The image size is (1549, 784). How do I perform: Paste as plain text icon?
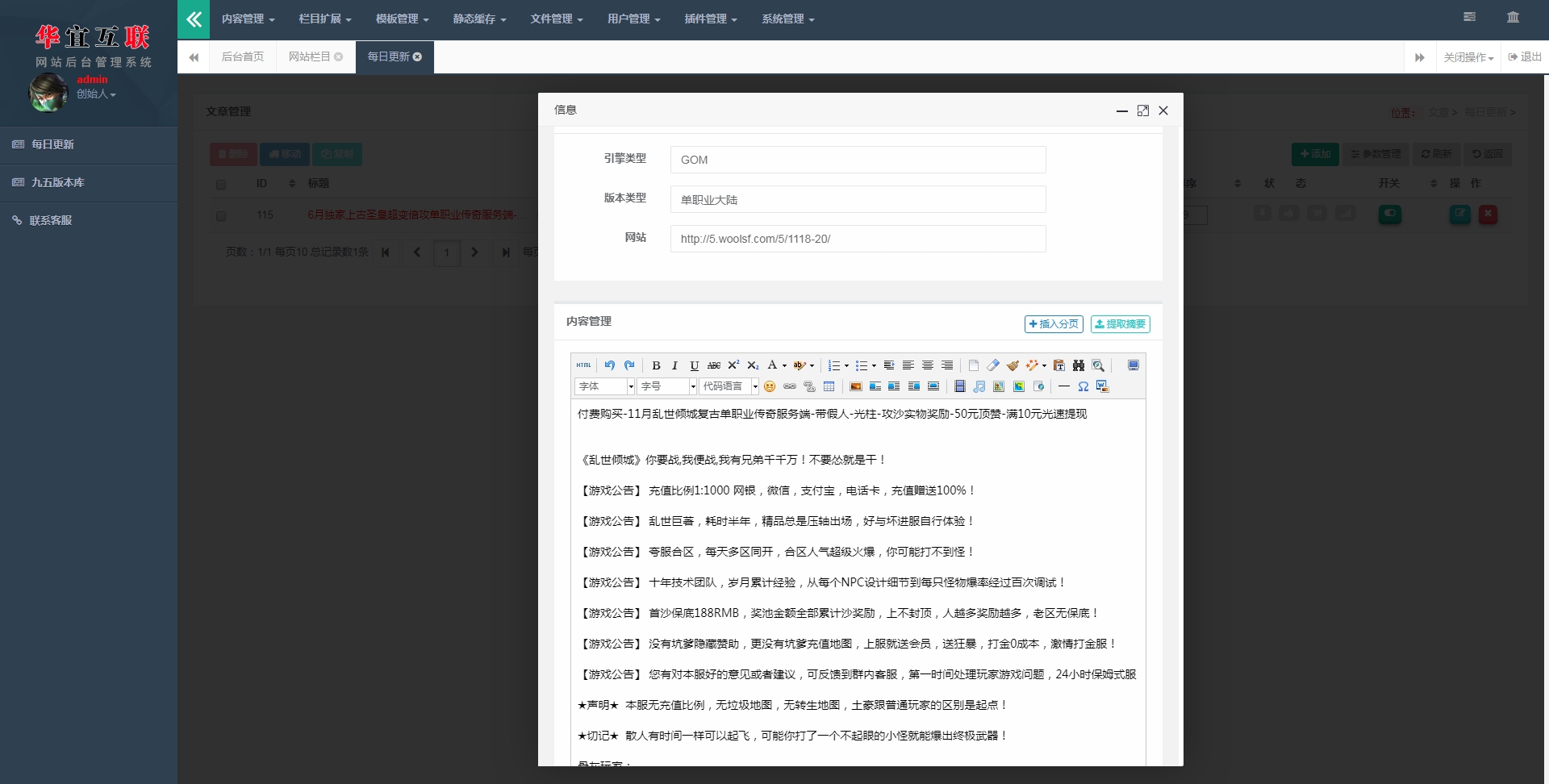pos(1058,365)
